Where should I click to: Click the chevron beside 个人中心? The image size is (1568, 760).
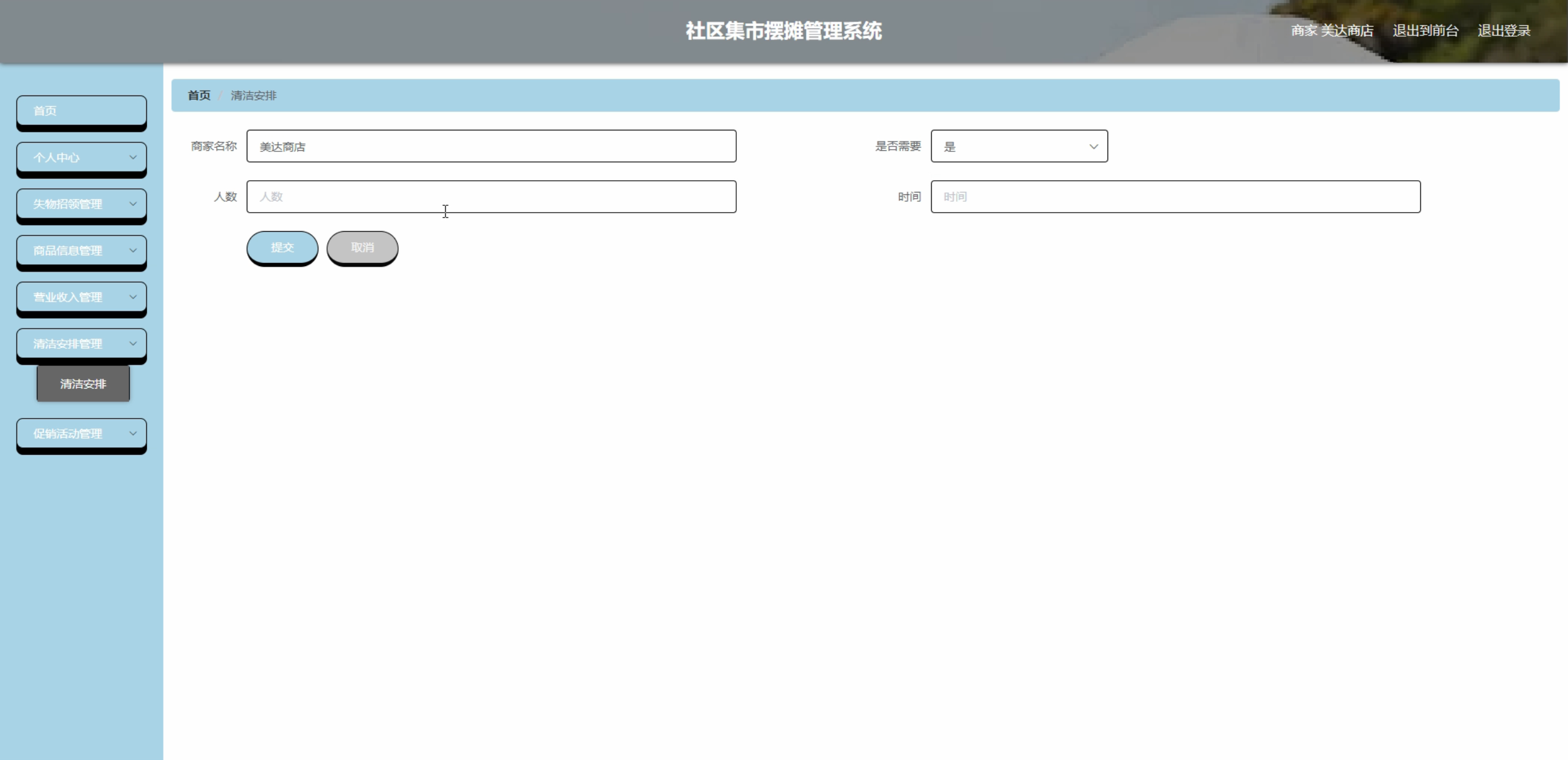[133, 158]
